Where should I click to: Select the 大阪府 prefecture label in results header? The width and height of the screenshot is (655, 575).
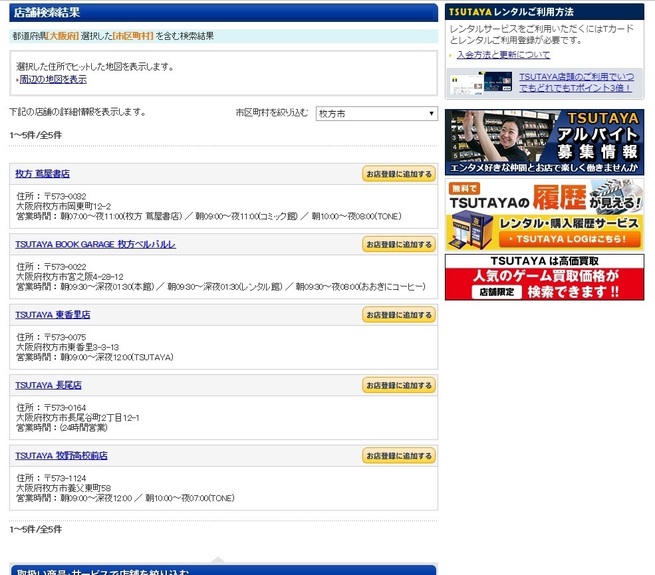tap(63, 36)
